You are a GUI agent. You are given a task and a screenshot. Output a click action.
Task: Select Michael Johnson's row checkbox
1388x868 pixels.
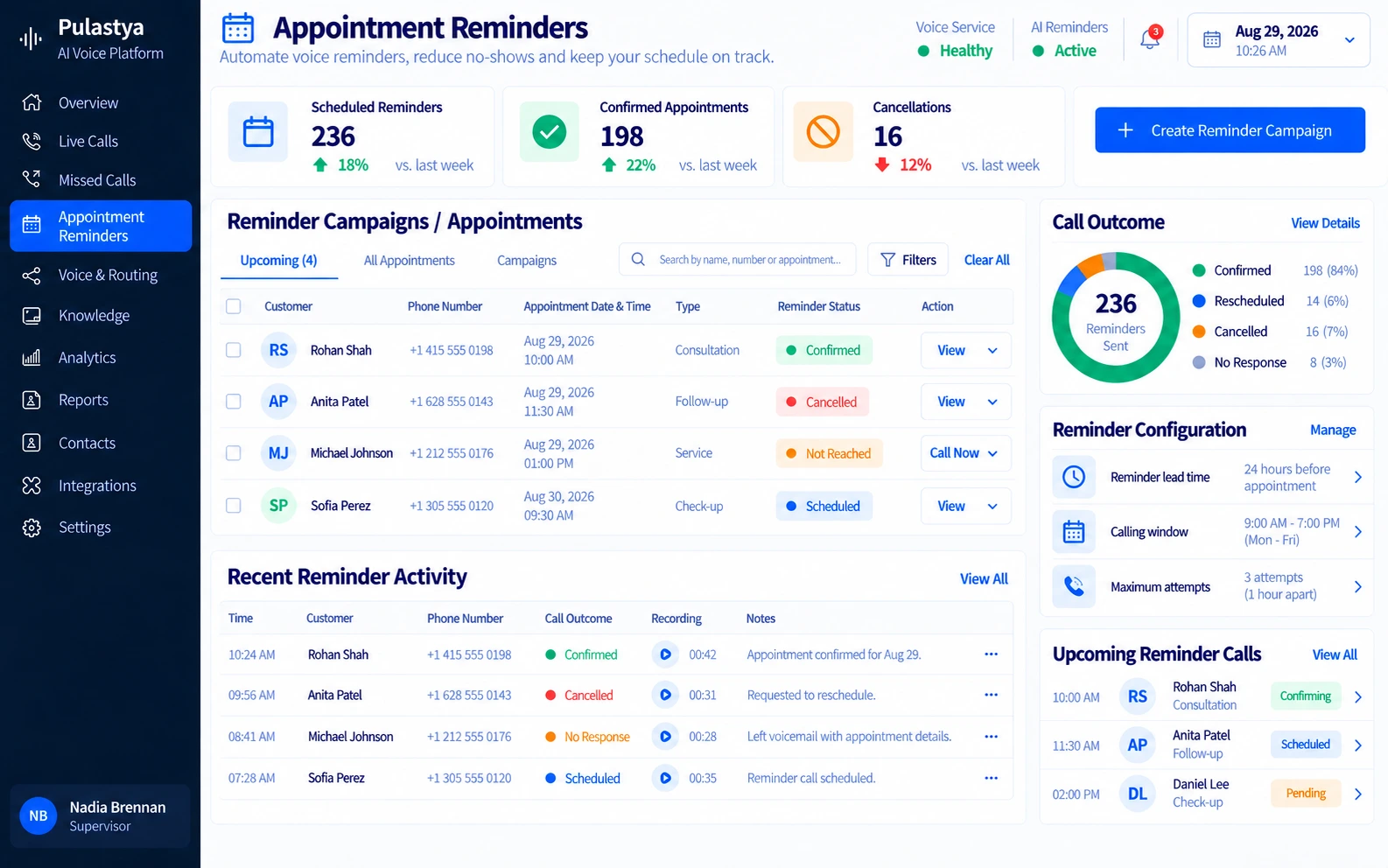coord(234,453)
